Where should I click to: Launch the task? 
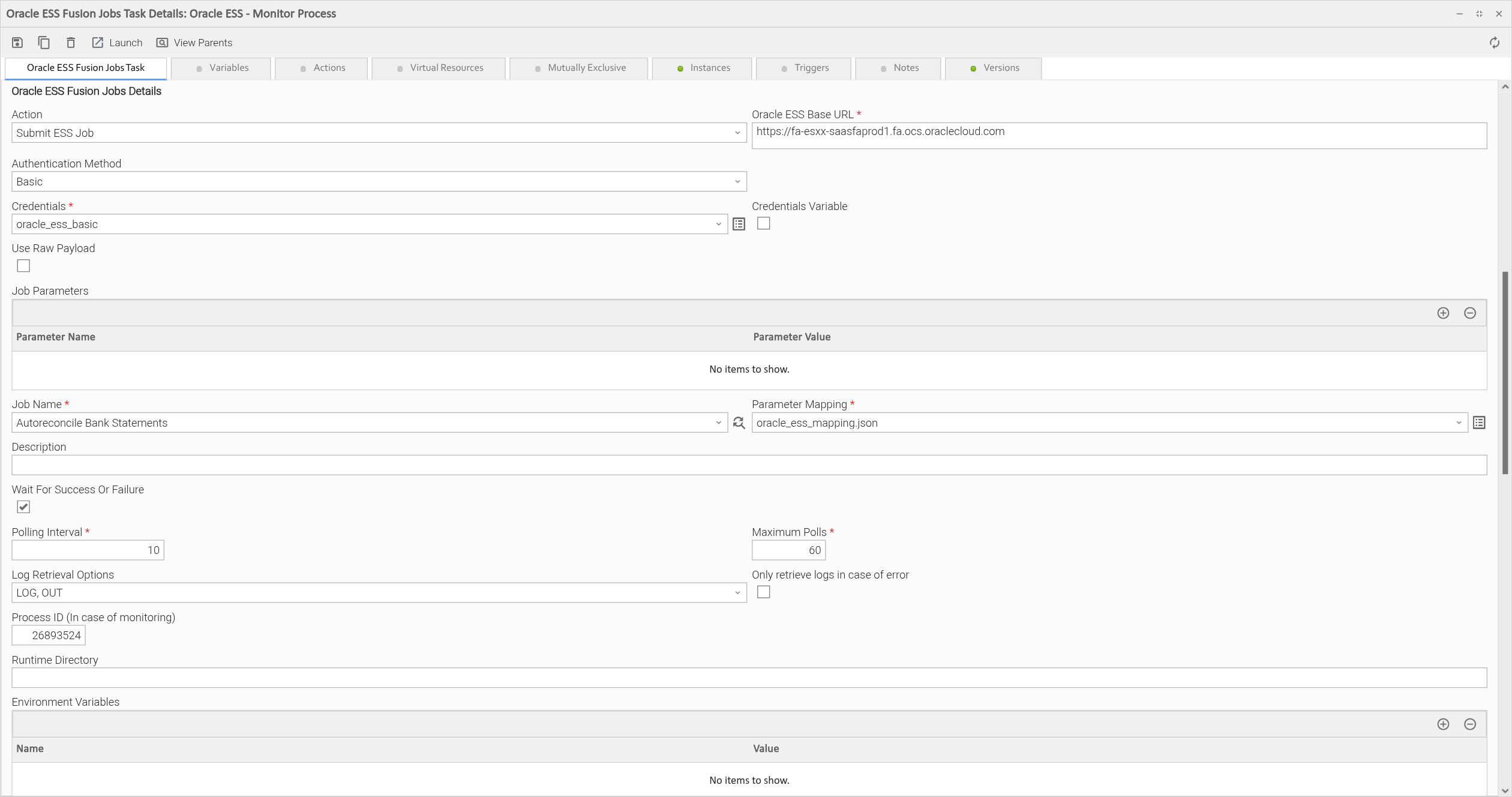117,43
